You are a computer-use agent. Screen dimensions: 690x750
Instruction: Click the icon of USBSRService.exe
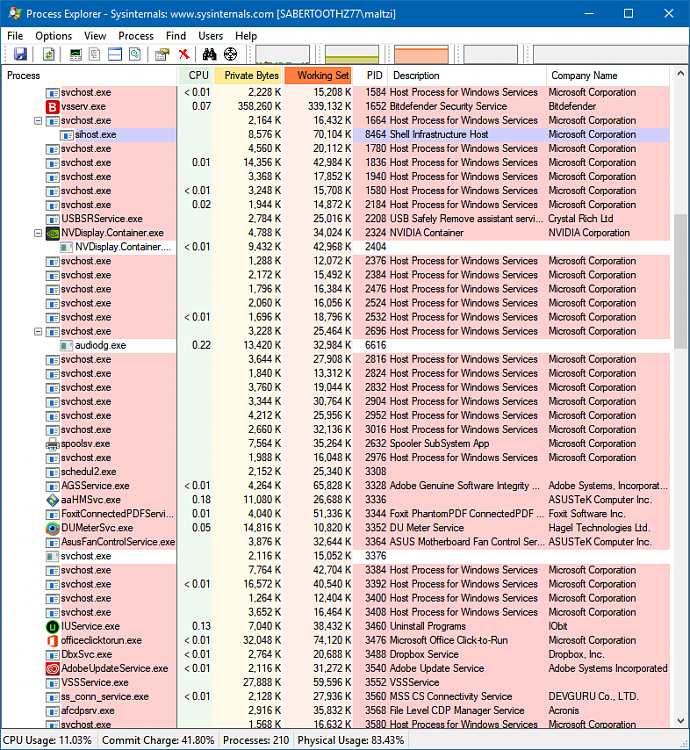(x=53, y=219)
